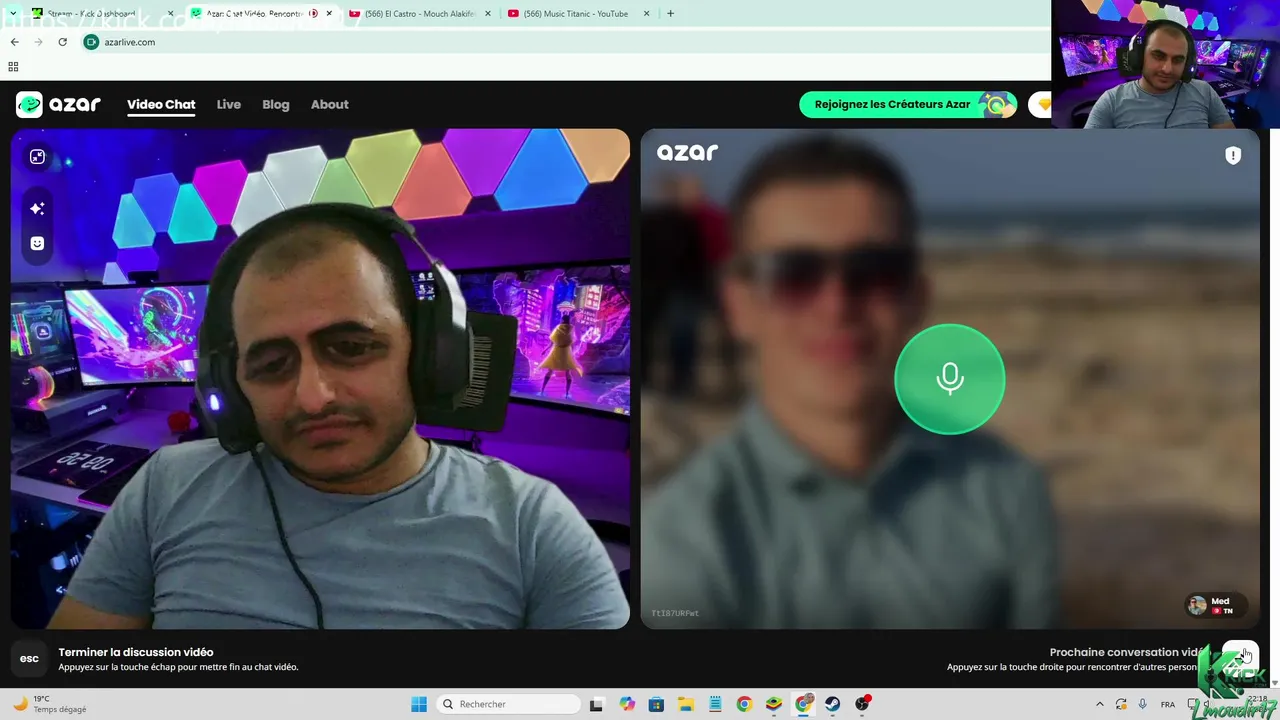Image resolution: width=1280 pixels, height=720 pixels.
Task: Reload the page
Action: 62,42
